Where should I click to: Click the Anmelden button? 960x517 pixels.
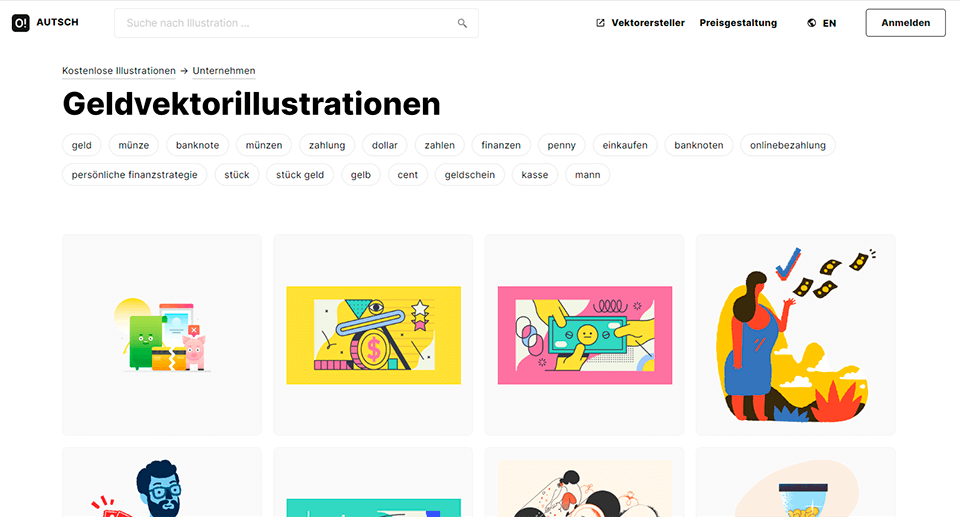905,23
